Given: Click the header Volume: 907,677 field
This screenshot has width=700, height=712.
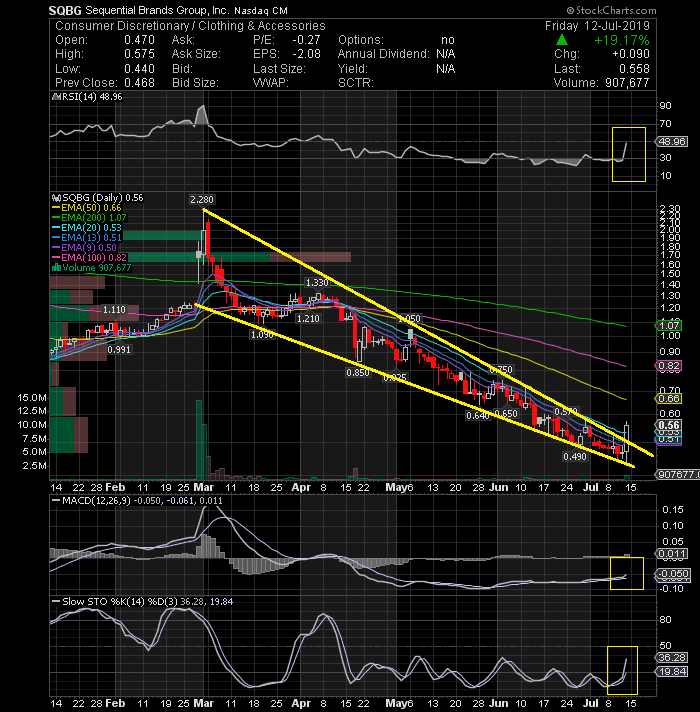Looking at the screenshot, I should [601, 83].
